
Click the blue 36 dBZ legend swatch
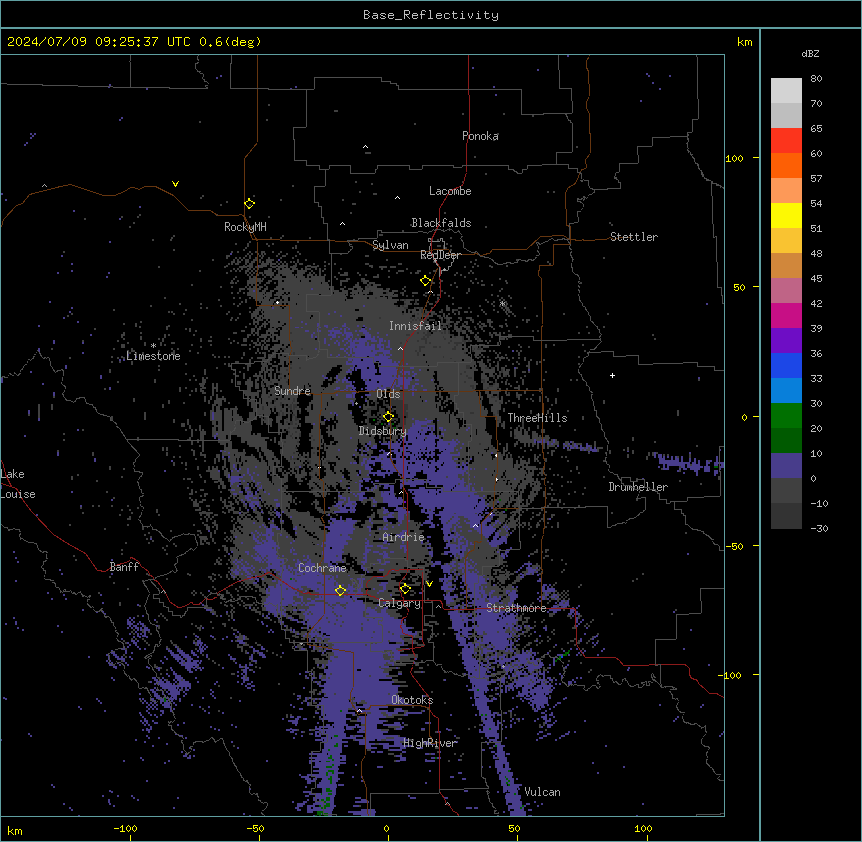tap(786, 365)
